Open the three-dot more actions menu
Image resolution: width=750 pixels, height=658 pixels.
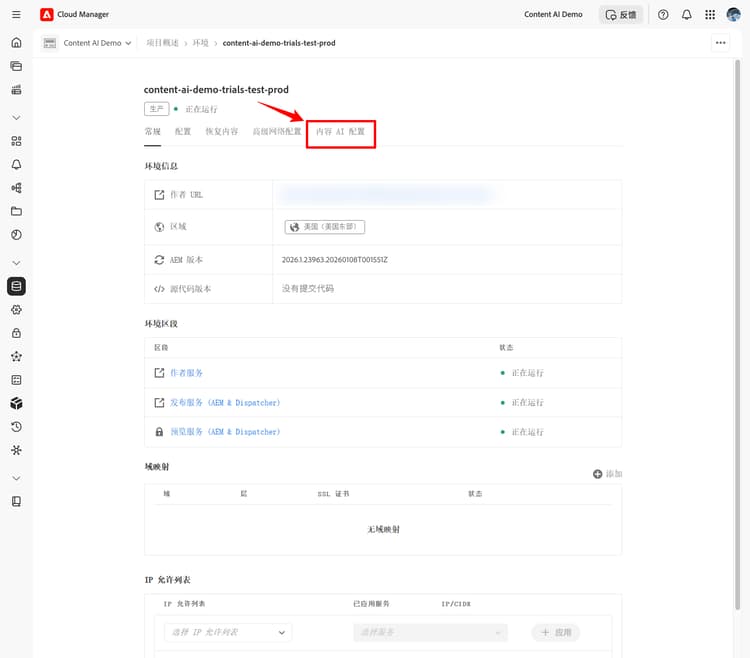[720, 43]
